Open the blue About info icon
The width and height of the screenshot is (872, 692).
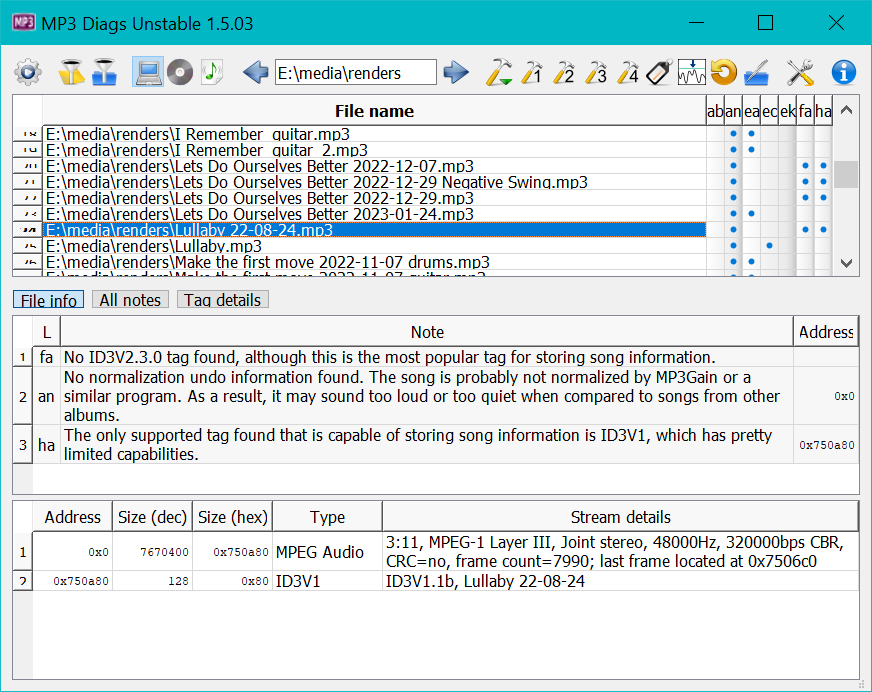click(x=844, y=72)
